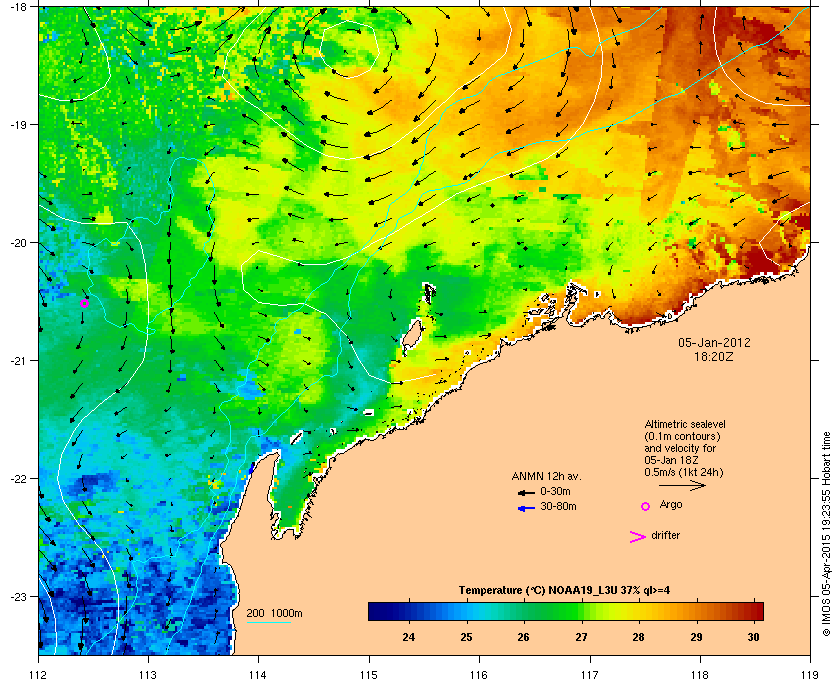This screenshot has width=840, height=680.
Task: Click the '116' longitude axis label
Action: click(479, 674)
